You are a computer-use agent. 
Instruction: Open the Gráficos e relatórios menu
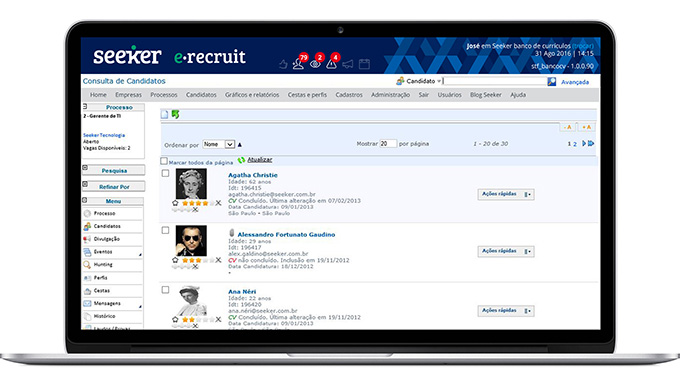(x=252, y=95)
